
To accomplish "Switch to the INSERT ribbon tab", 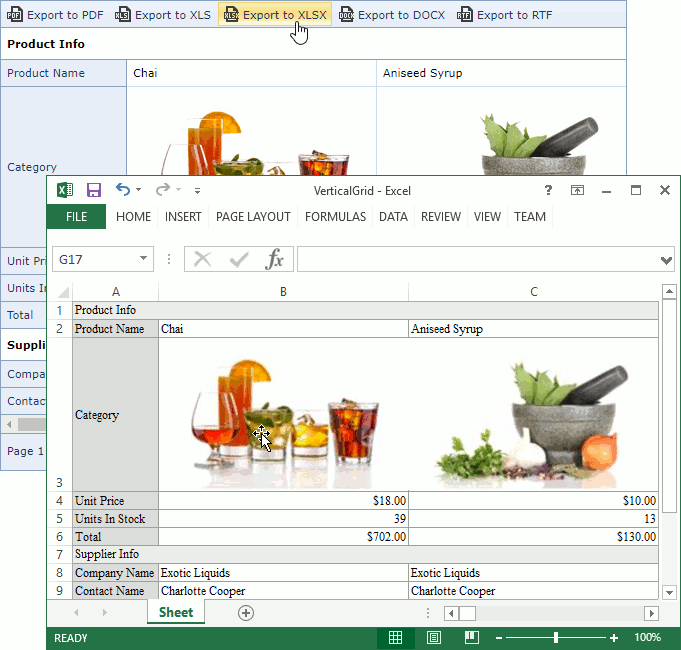I will tap(183, 217).
